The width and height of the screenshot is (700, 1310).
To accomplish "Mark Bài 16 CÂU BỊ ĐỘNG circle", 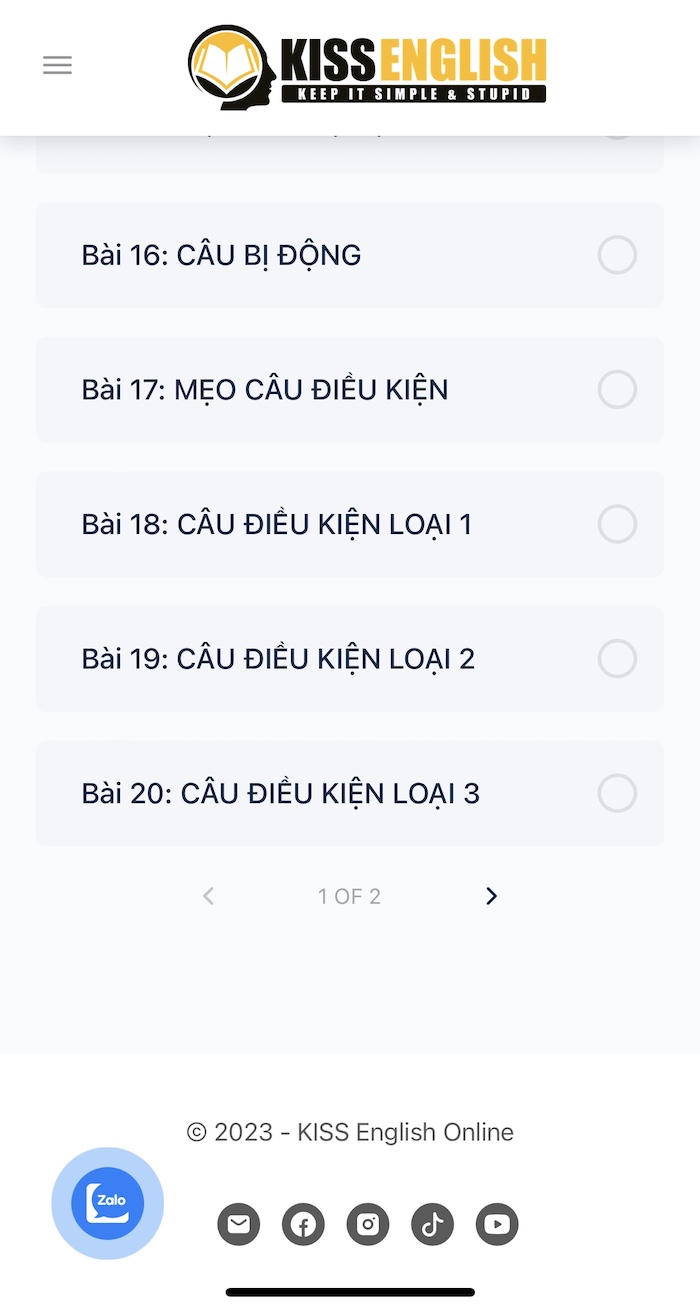I will coord(617,255).
